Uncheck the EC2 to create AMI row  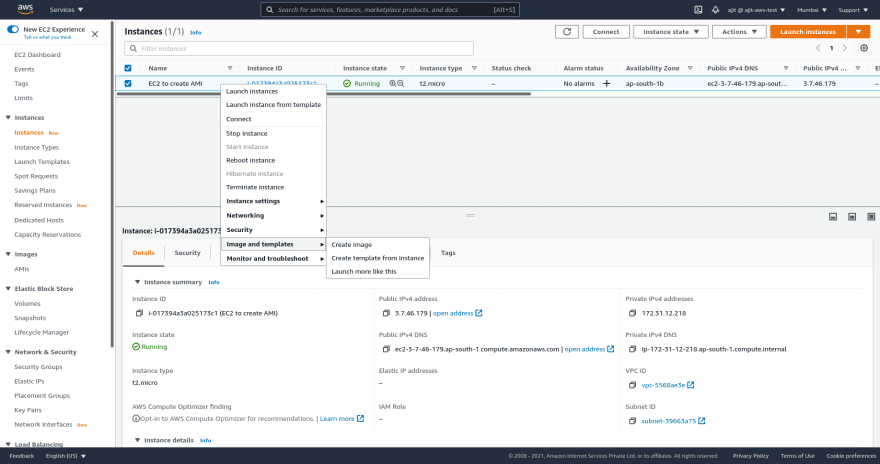[x=128, y=84]
